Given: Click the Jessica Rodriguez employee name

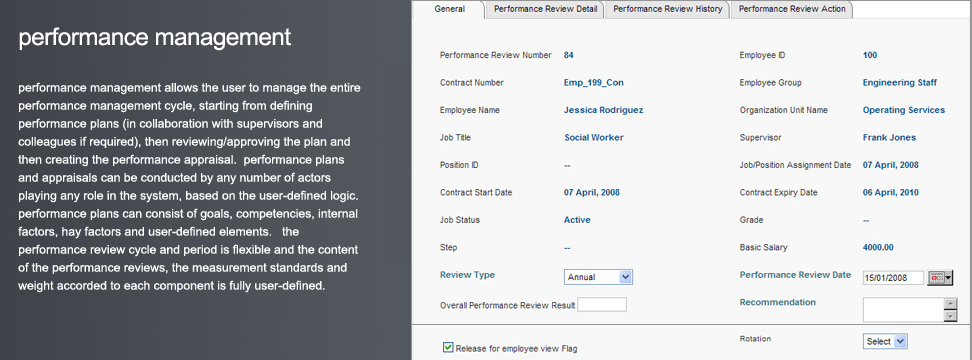Looking at the screenshot, I should (603, 110).
